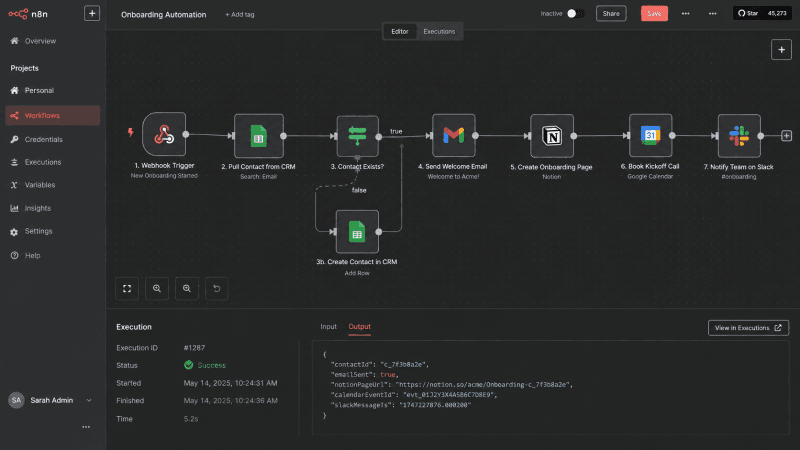Select the Notify Team on Slack node
This screenshot has width=800, height=450.
739,136
